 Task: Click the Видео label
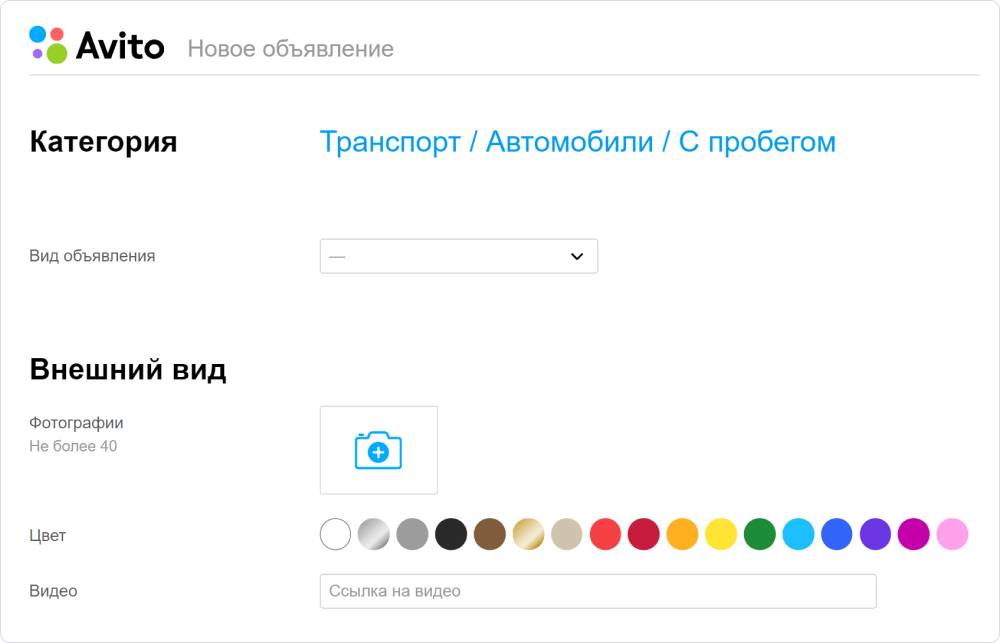54,591
